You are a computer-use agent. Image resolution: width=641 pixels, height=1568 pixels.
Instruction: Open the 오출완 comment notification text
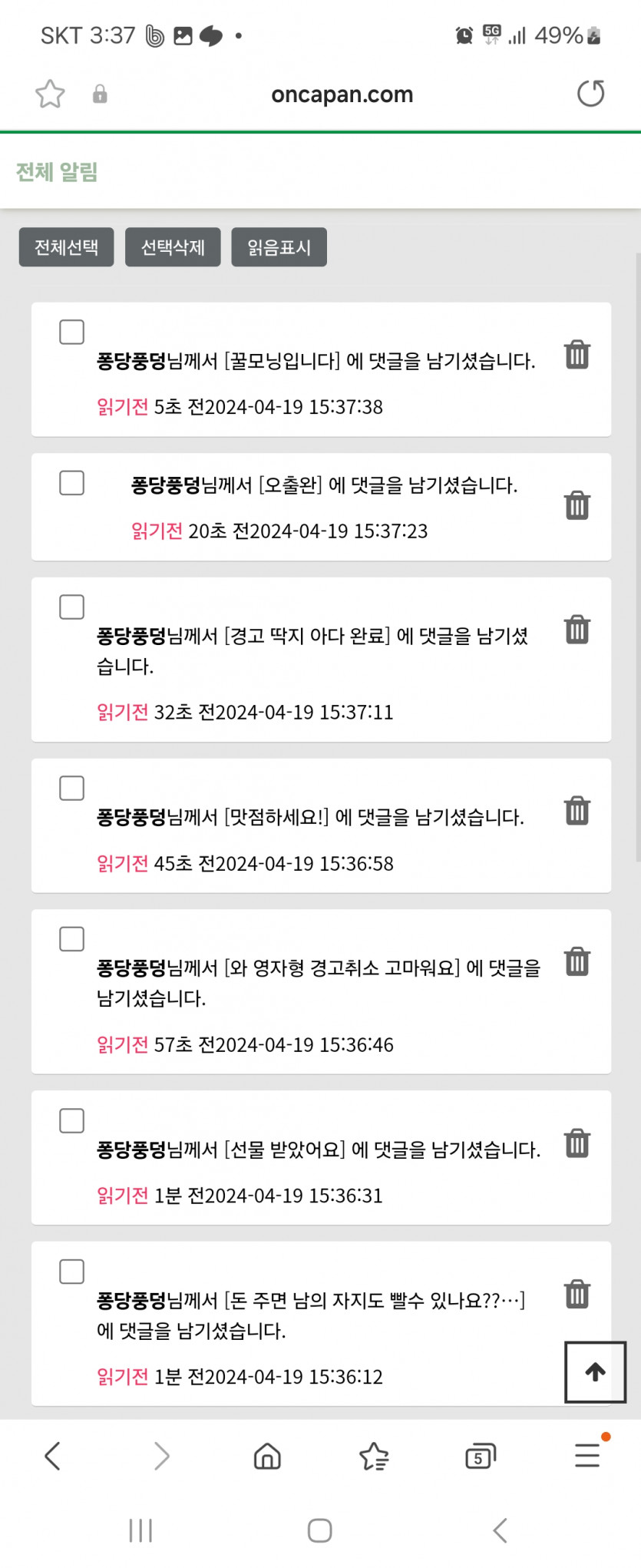pyautogui.click(x=324, y=485)
